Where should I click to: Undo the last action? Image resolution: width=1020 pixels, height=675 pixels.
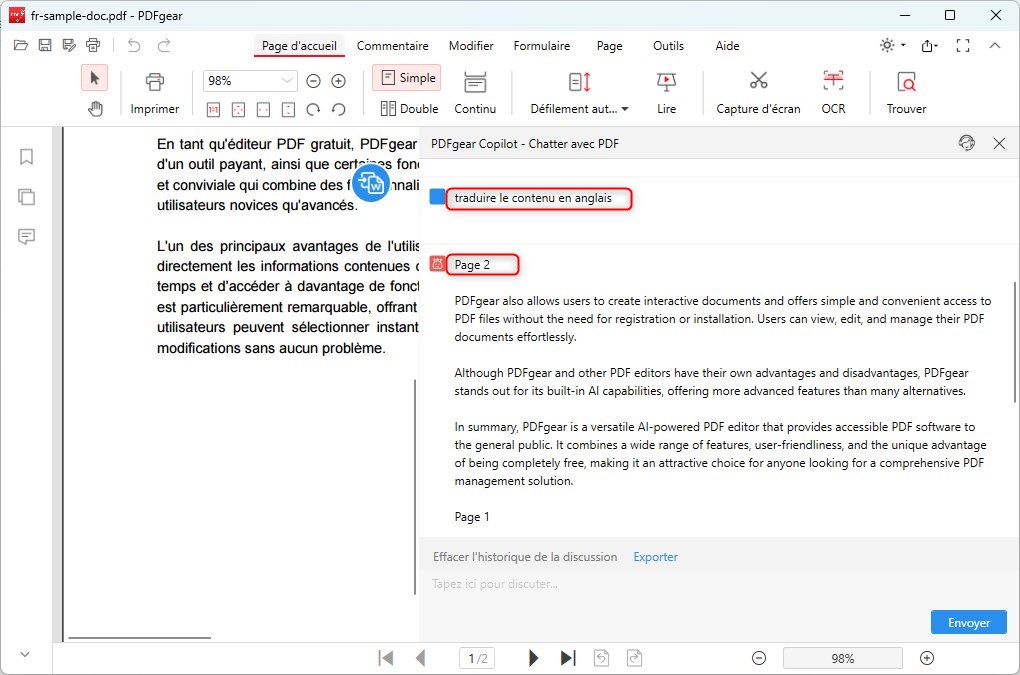[x=134, y=46]
